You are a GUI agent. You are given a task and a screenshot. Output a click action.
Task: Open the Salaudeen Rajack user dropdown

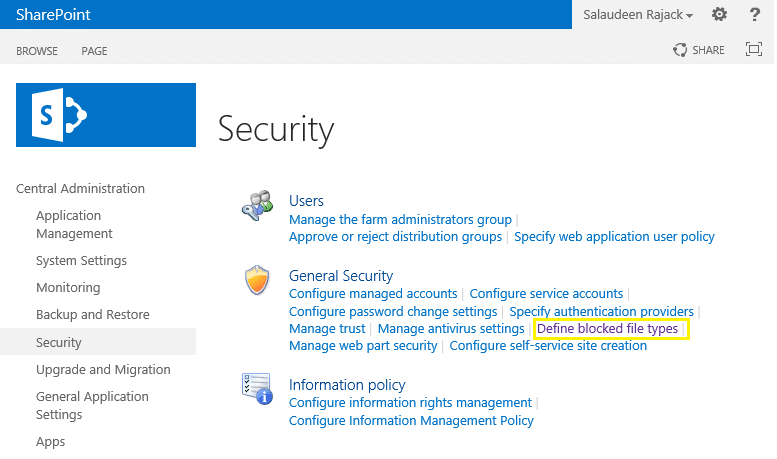pos(637,15)
